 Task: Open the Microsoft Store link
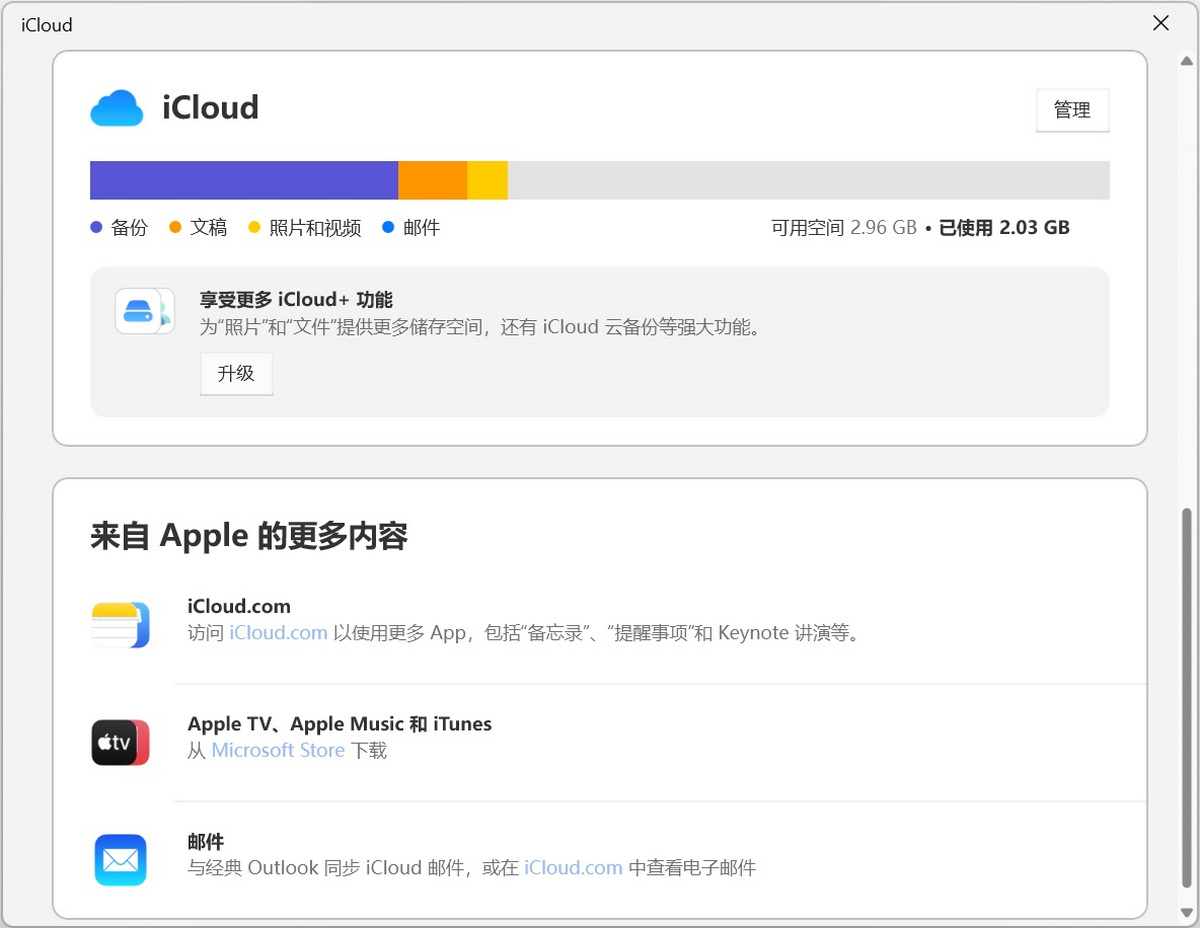pyautogui.click(x=277, y=750)
